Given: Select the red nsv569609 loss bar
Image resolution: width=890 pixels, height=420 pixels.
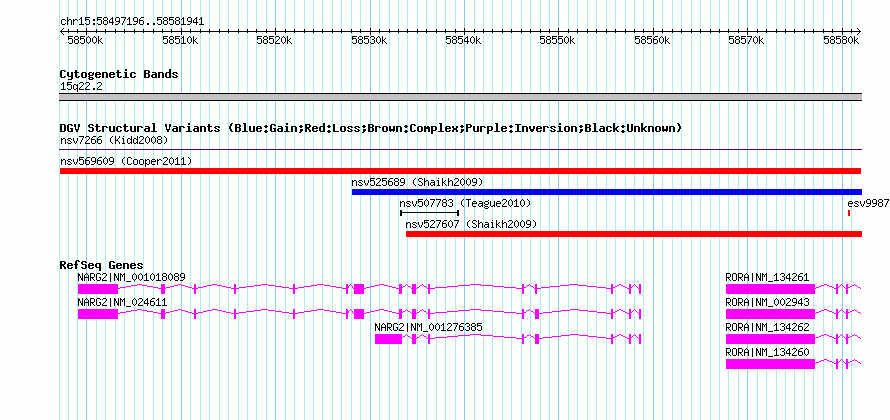Looking at the screenshot, I should click(460, 171).
